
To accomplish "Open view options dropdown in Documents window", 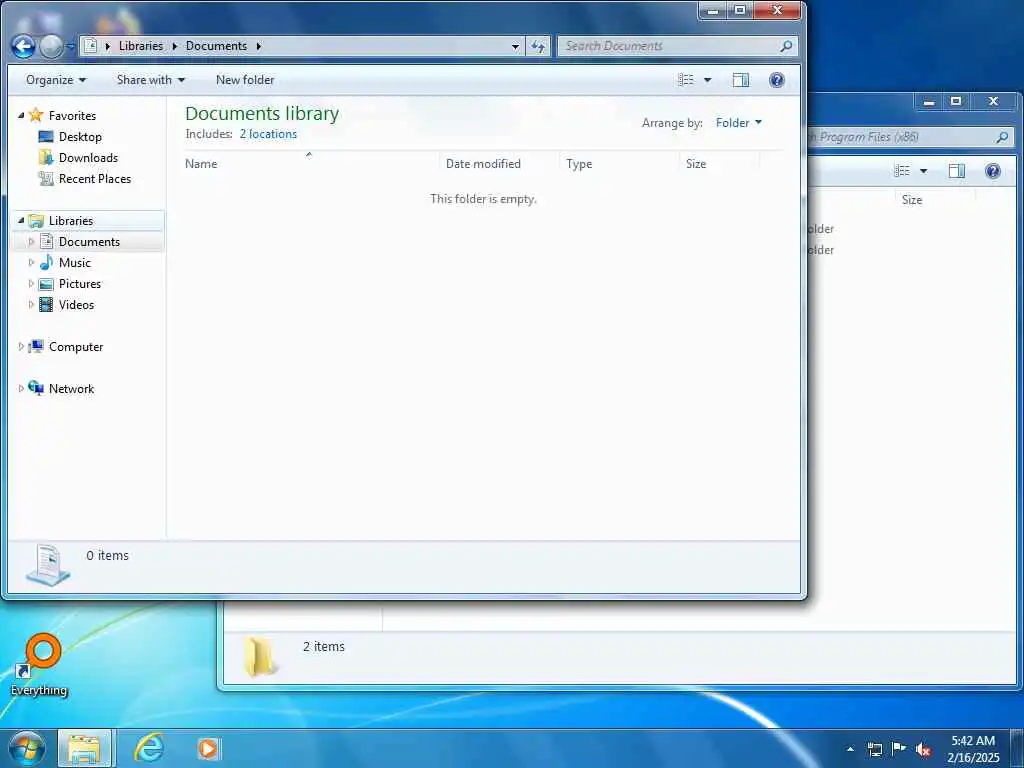I will click(x=707, y=80).
